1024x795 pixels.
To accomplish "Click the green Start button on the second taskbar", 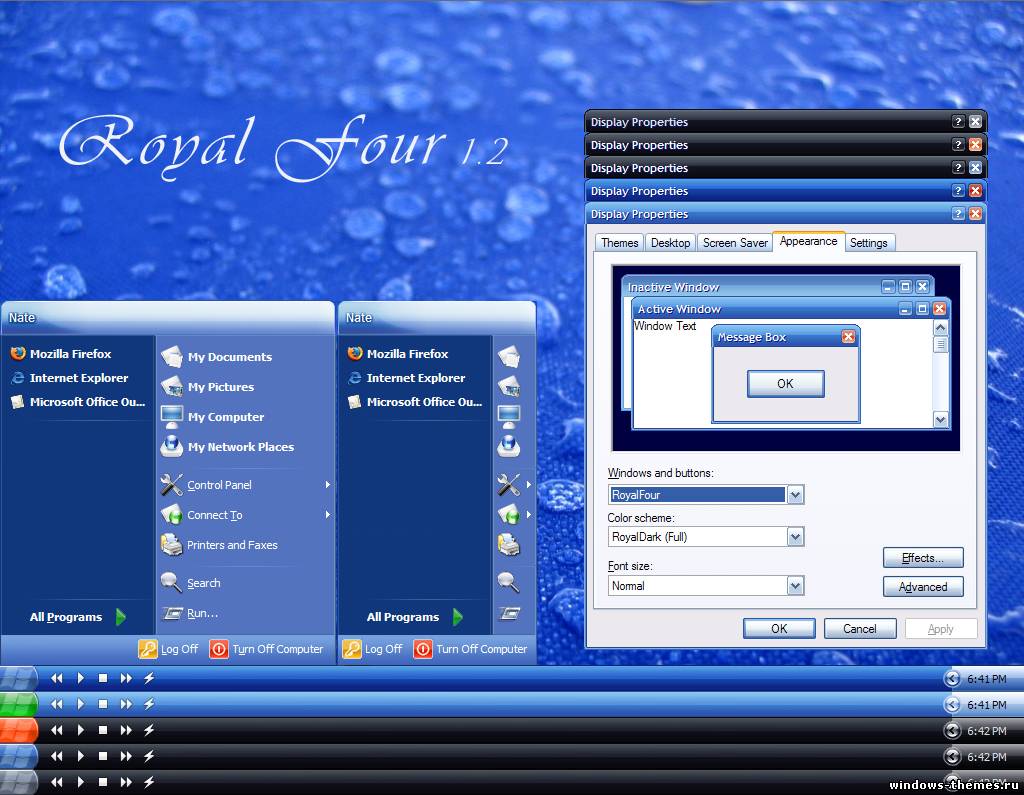I will click(x=19, y=704).
